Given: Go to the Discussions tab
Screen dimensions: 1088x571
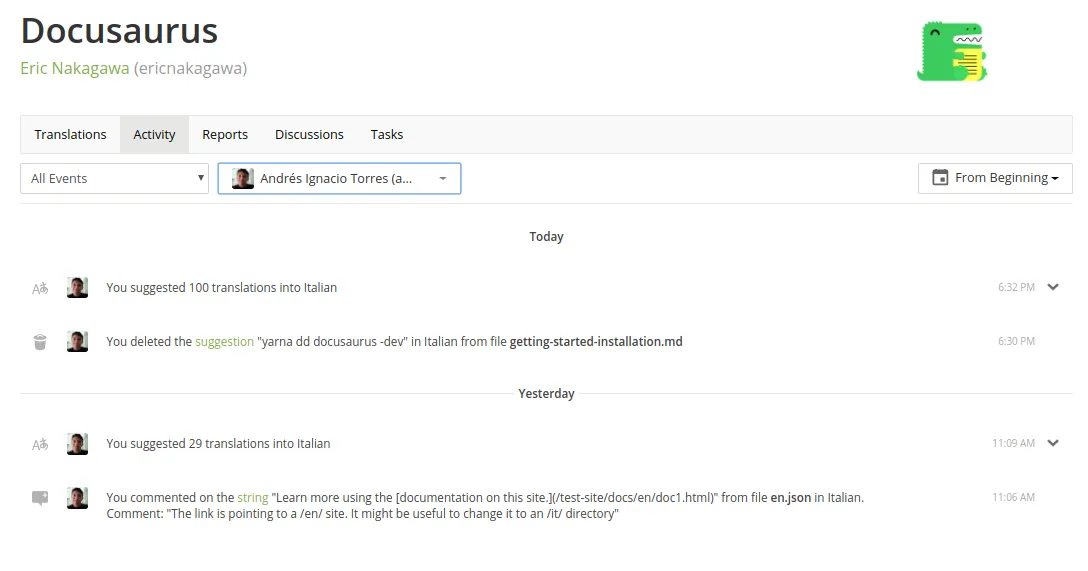Looking at the screenshot, I should click(309, 135).
